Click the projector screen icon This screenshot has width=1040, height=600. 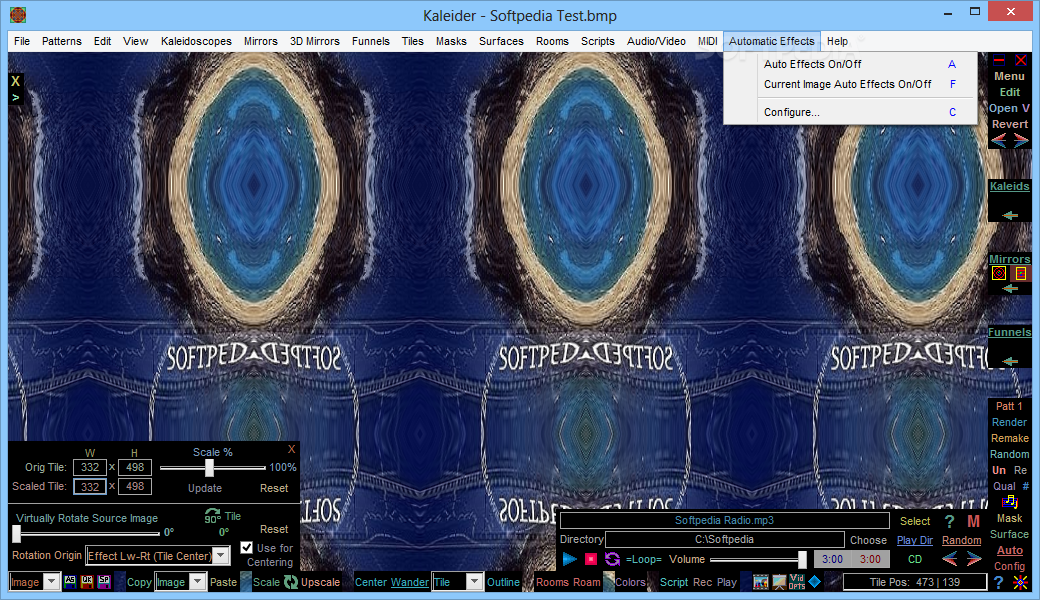coord(778,582)
